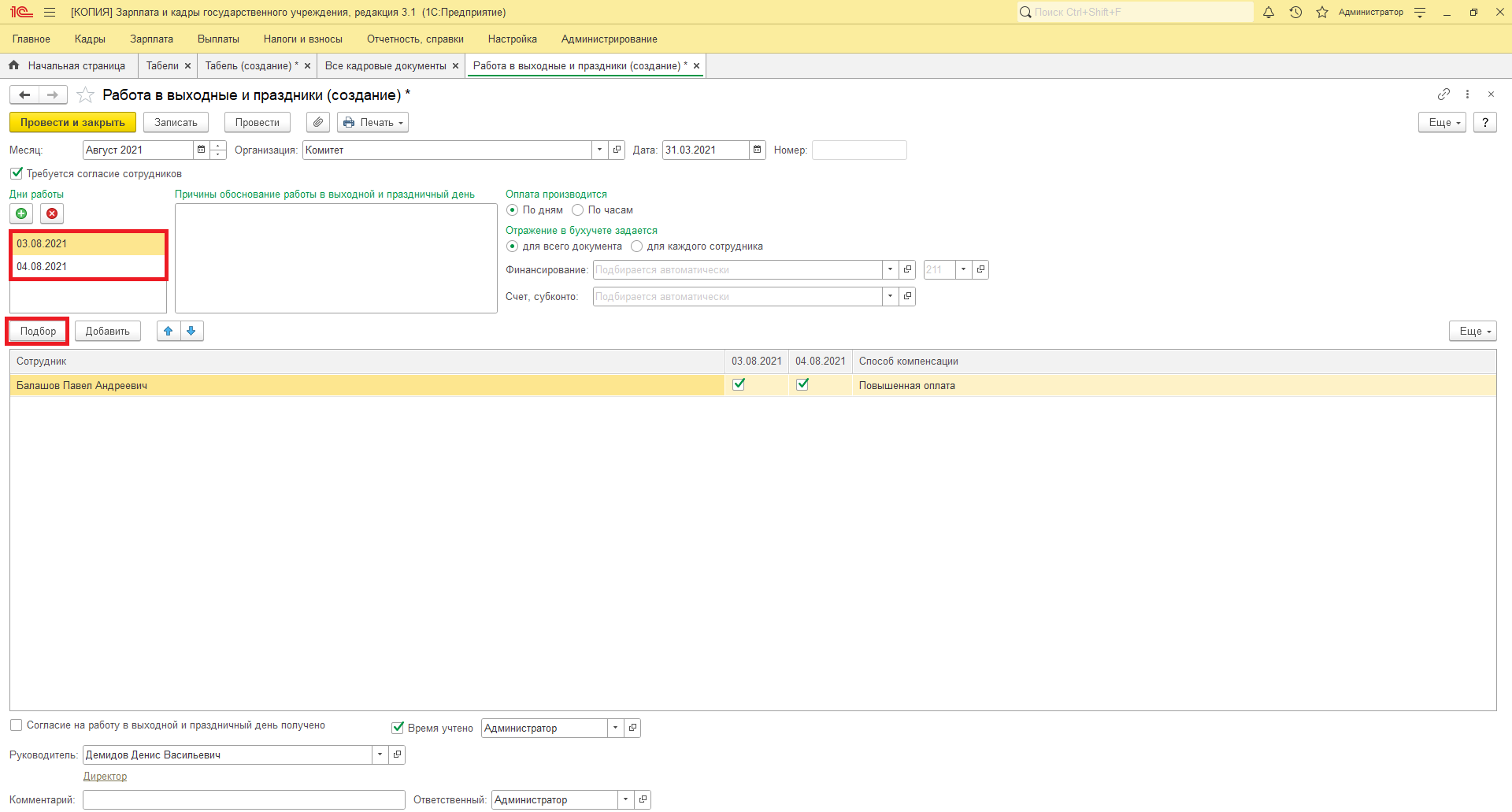Open the Организация record with open button
The width and height of the screenshot is (1512, 812).
coord(617,150)
